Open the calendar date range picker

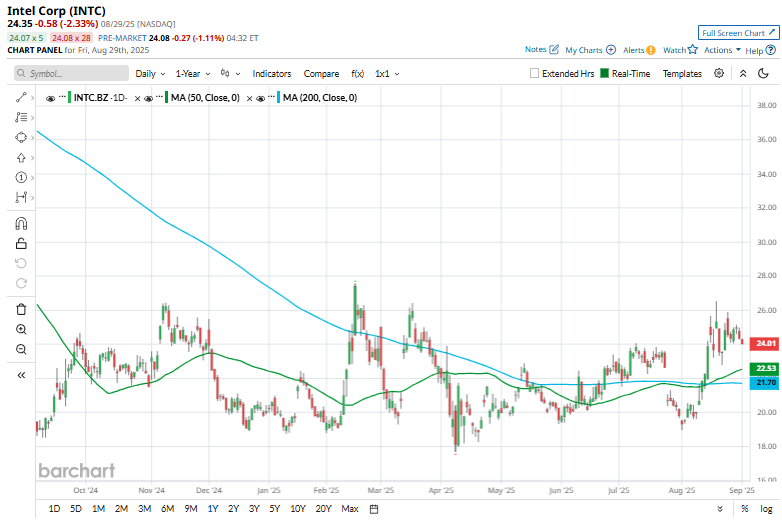(x=374, y=509)
